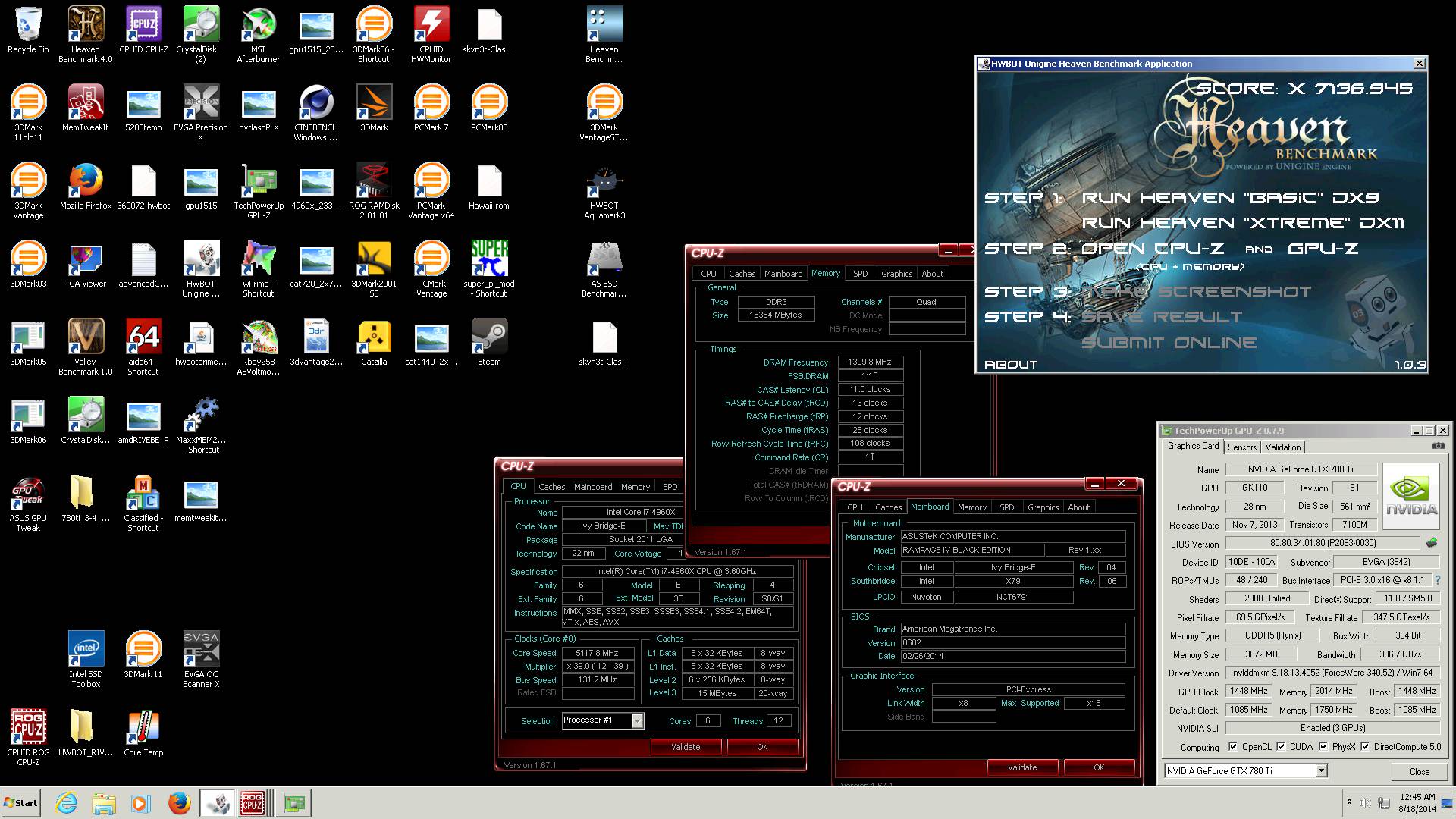Viewport: 1456px width, 819px height.
Task: Switch to Validation tab in GPU-Z
Action: (x=1283, y=447)
